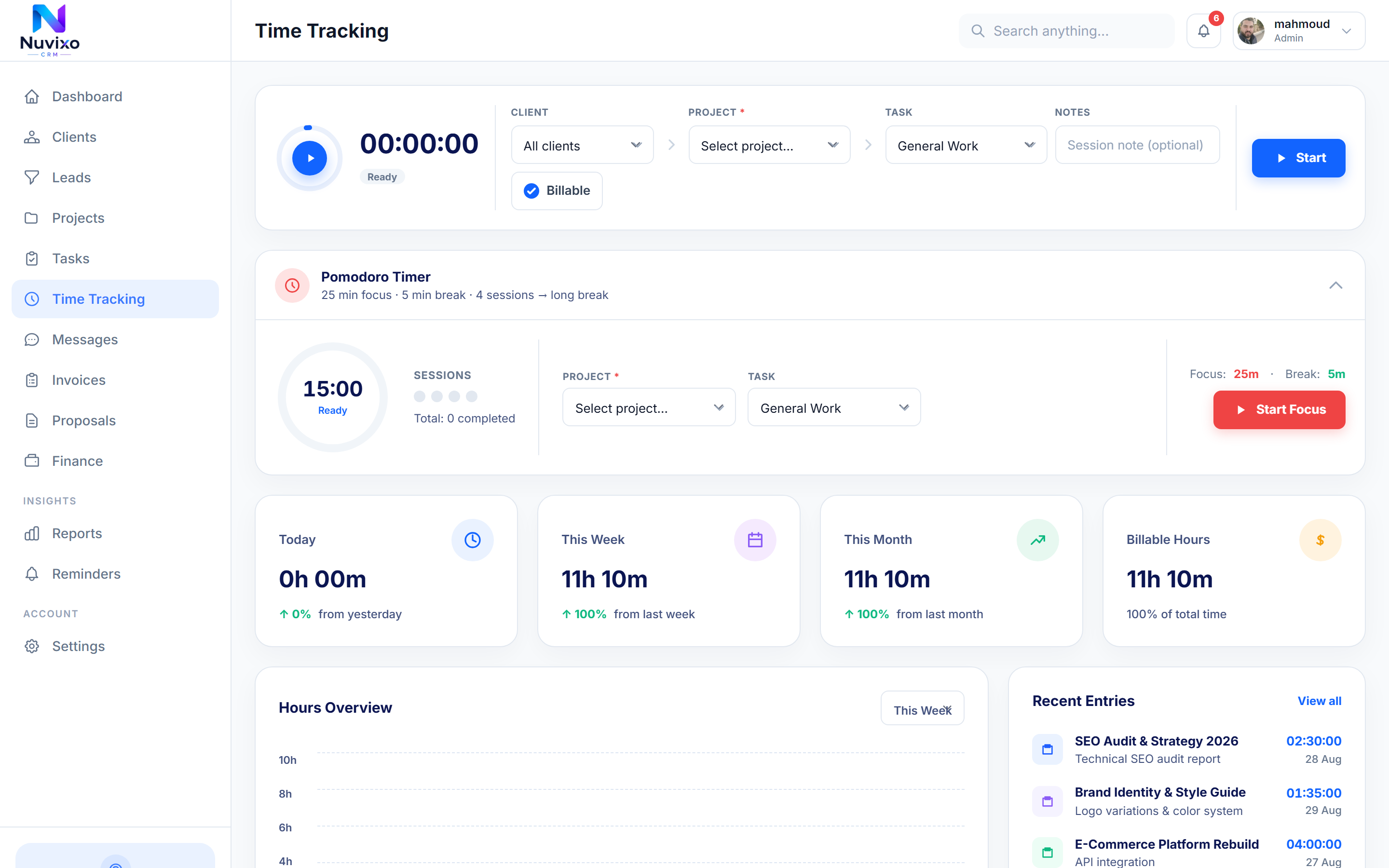Go to Dashboard in sidebar
Image resolution: width=1389 pixels, height=868 pixels.
click(x=115, y=96)
